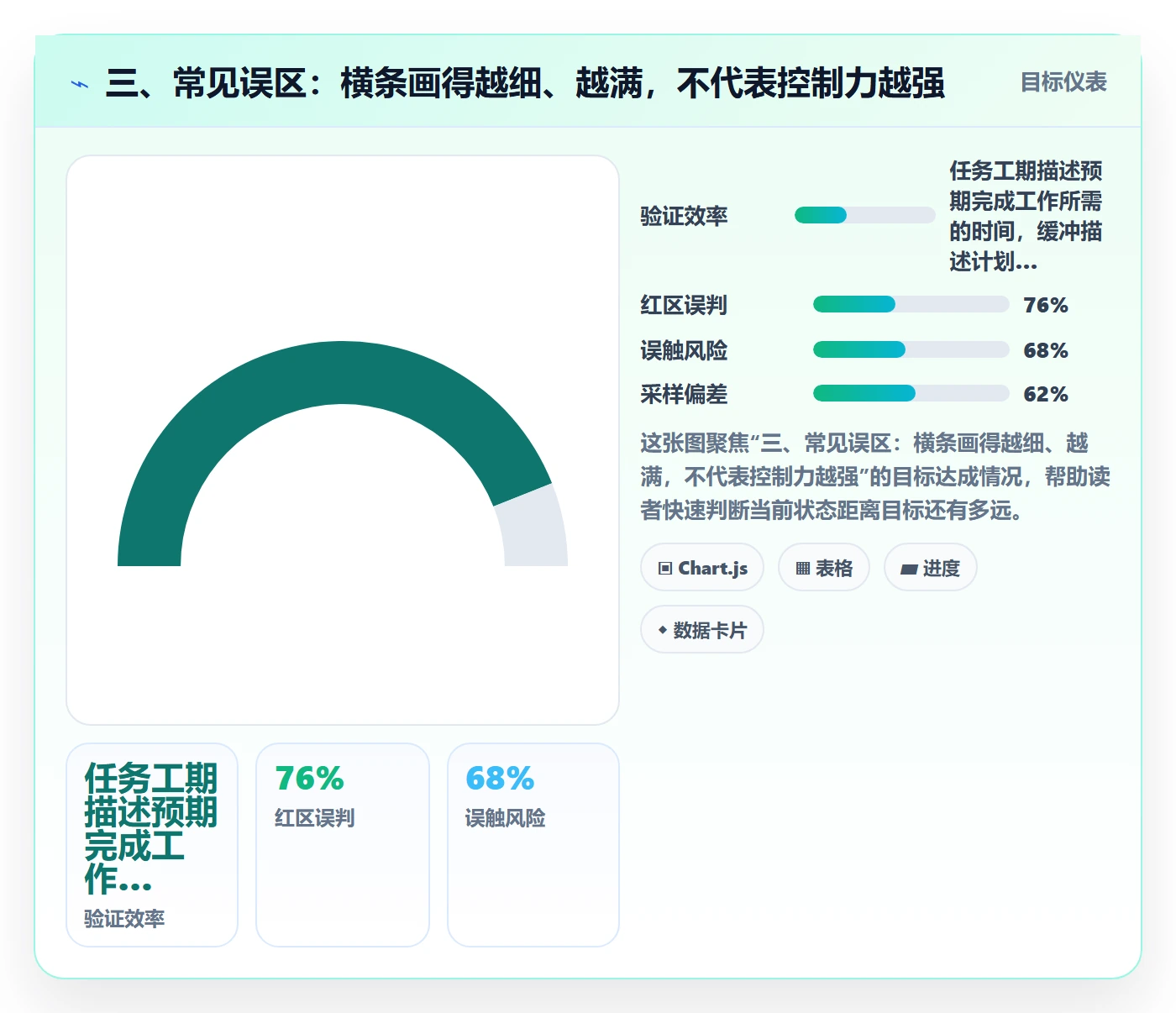Click the 验证效率 row label in the list

[x=684, y=216]
